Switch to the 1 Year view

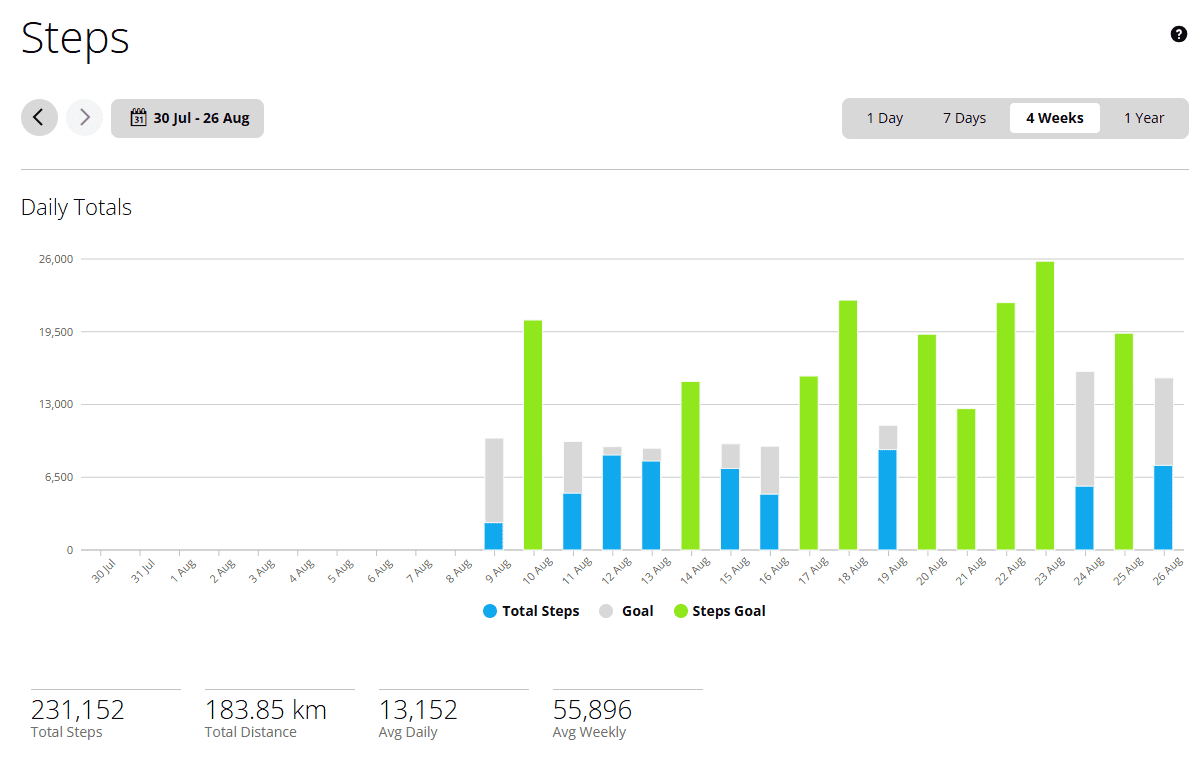coord(1144,117)
